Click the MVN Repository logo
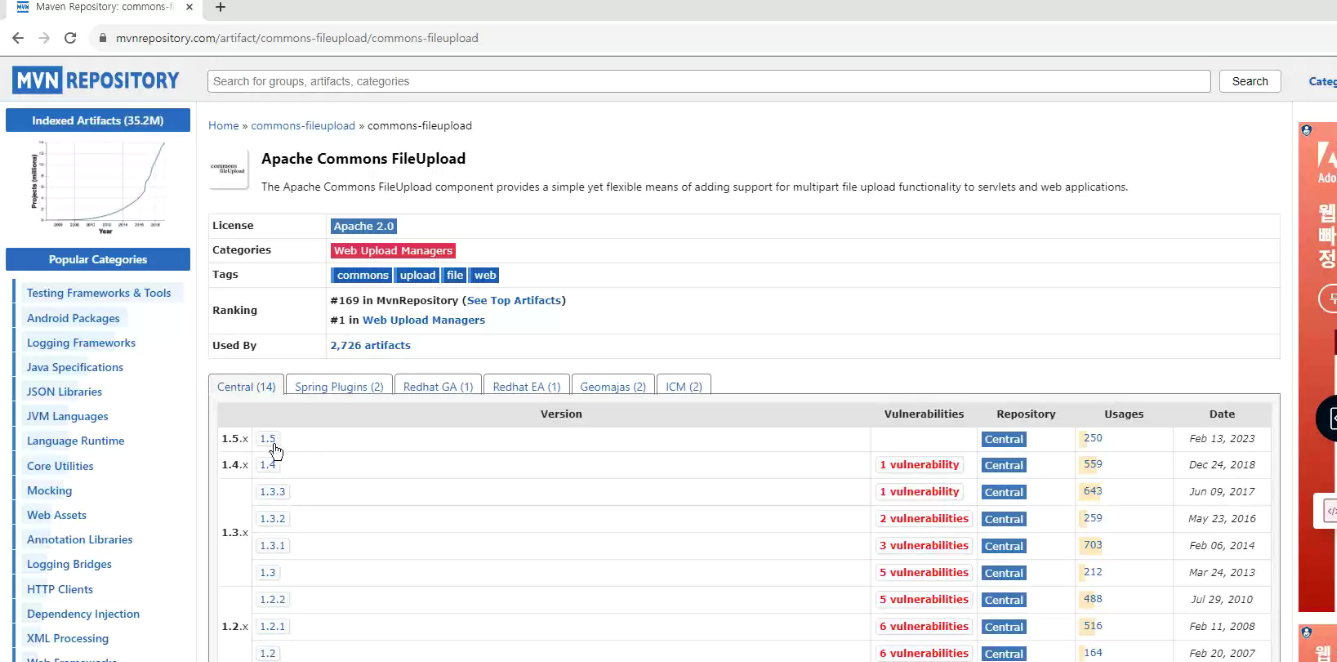Screen dimensions: 1337x662 click(x=96, y=80)
